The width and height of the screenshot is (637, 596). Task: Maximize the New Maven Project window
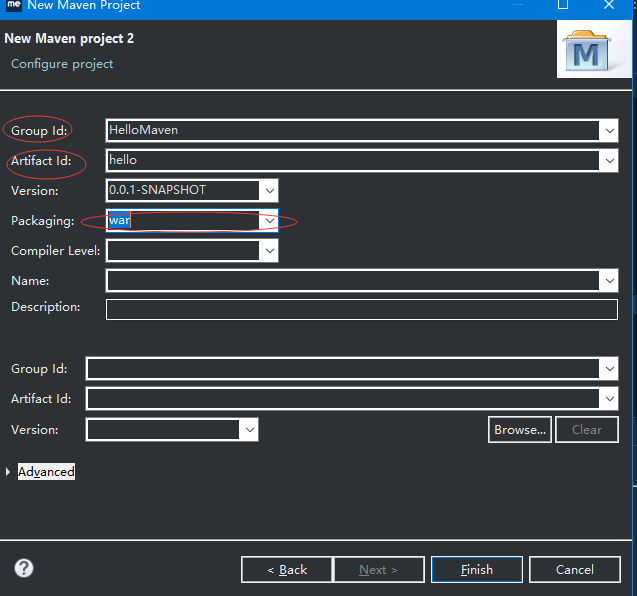point(563,5)
